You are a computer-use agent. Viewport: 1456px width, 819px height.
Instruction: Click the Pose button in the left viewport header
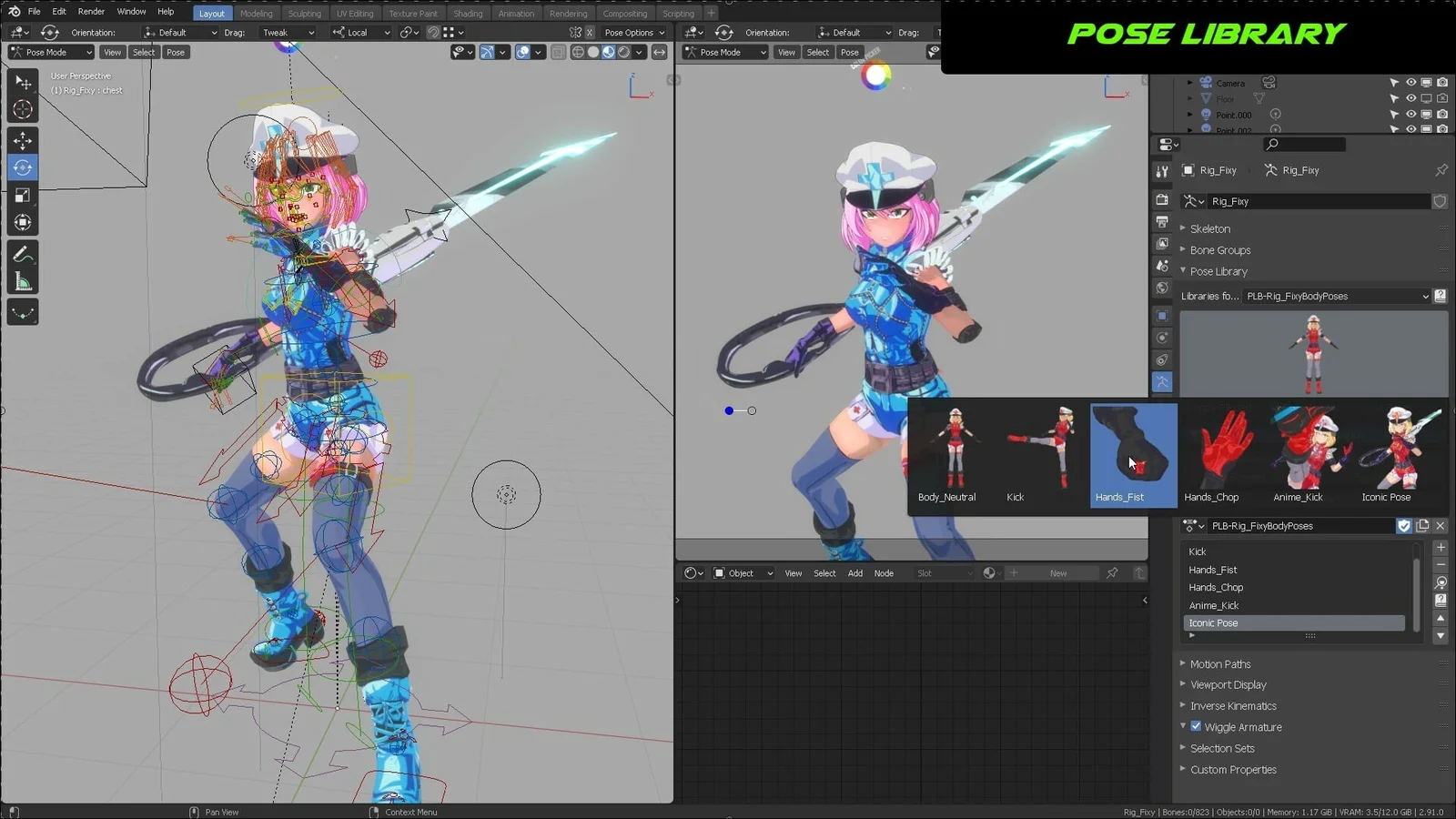[x=176, y=52]
